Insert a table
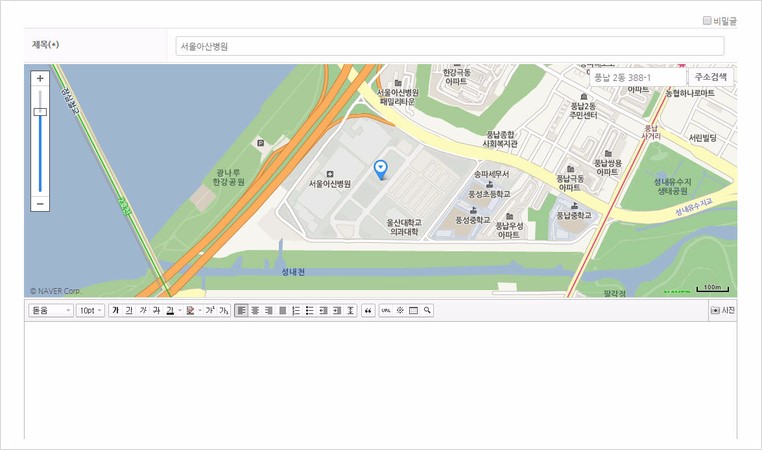The image size is (762, 450). pyautogui.click(x=413, y=311)
